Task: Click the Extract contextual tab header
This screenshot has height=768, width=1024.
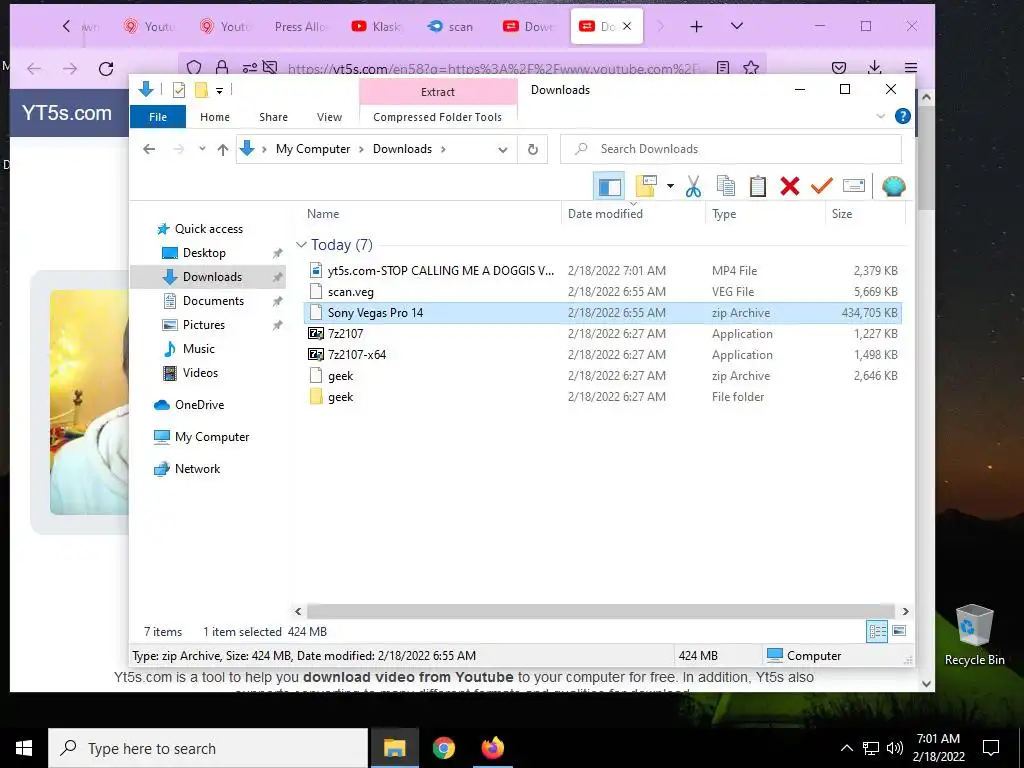Action: point(438,92)
